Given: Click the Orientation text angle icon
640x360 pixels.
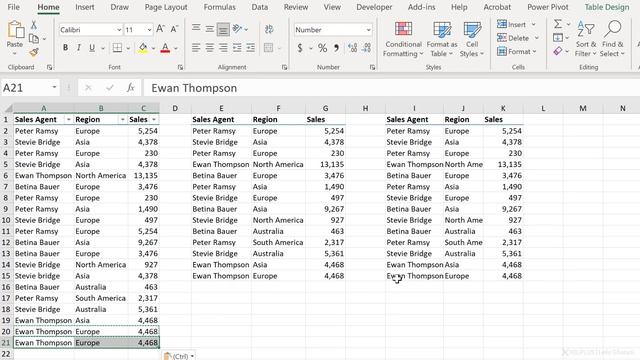Looking at the screenshot, I should (x=238, y=29).
